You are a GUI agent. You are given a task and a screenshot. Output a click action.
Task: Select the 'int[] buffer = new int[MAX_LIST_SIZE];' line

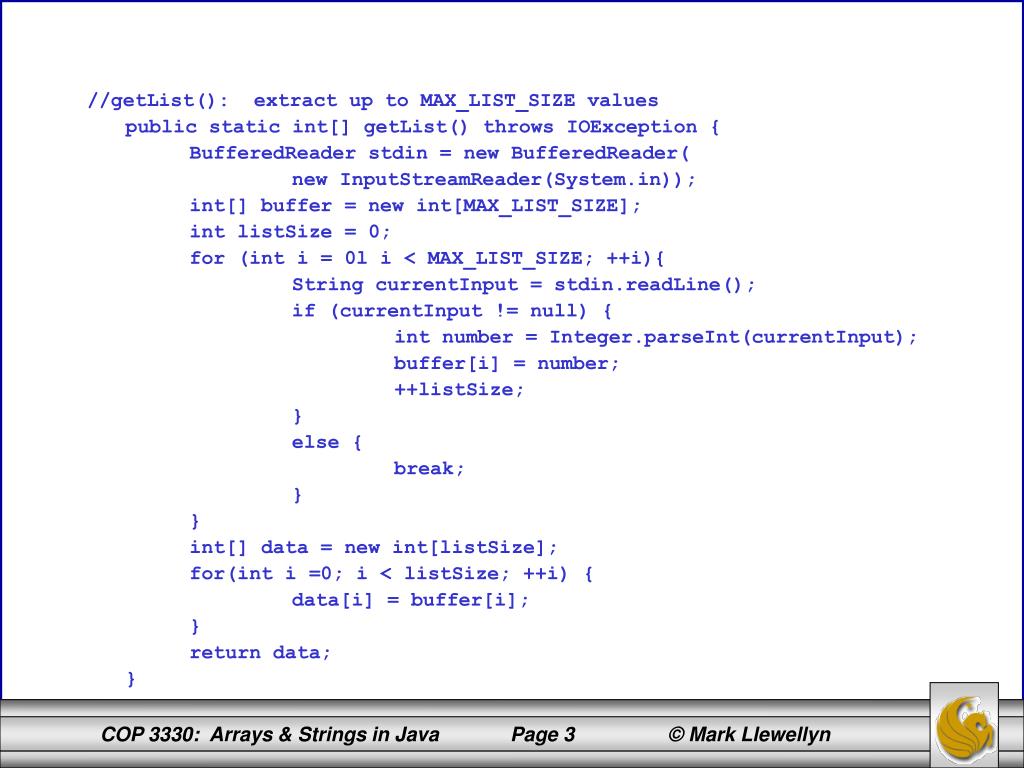coord(415,206)
